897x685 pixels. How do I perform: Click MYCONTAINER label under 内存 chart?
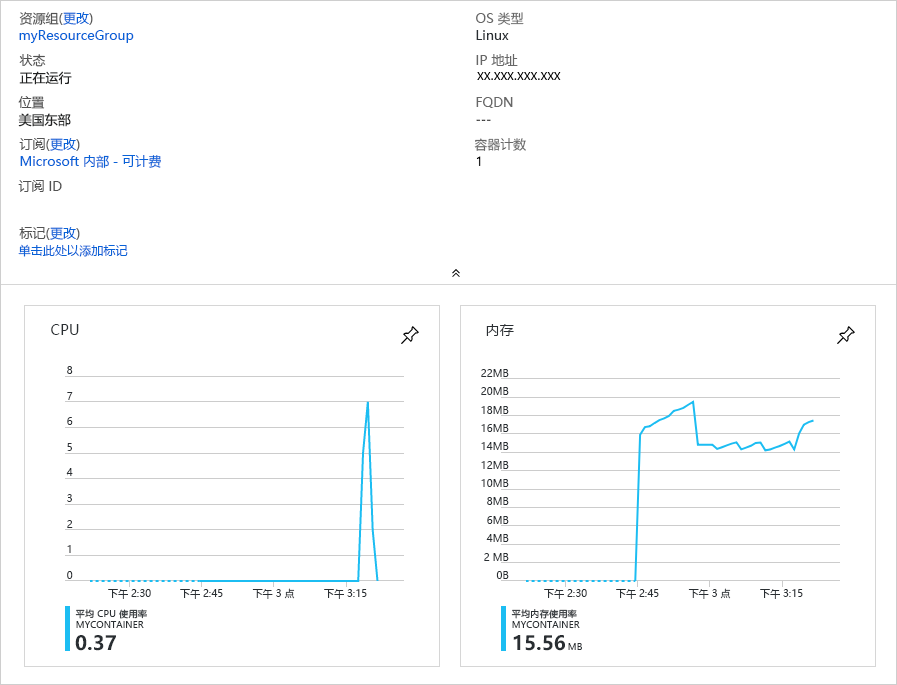click(546, 625)
